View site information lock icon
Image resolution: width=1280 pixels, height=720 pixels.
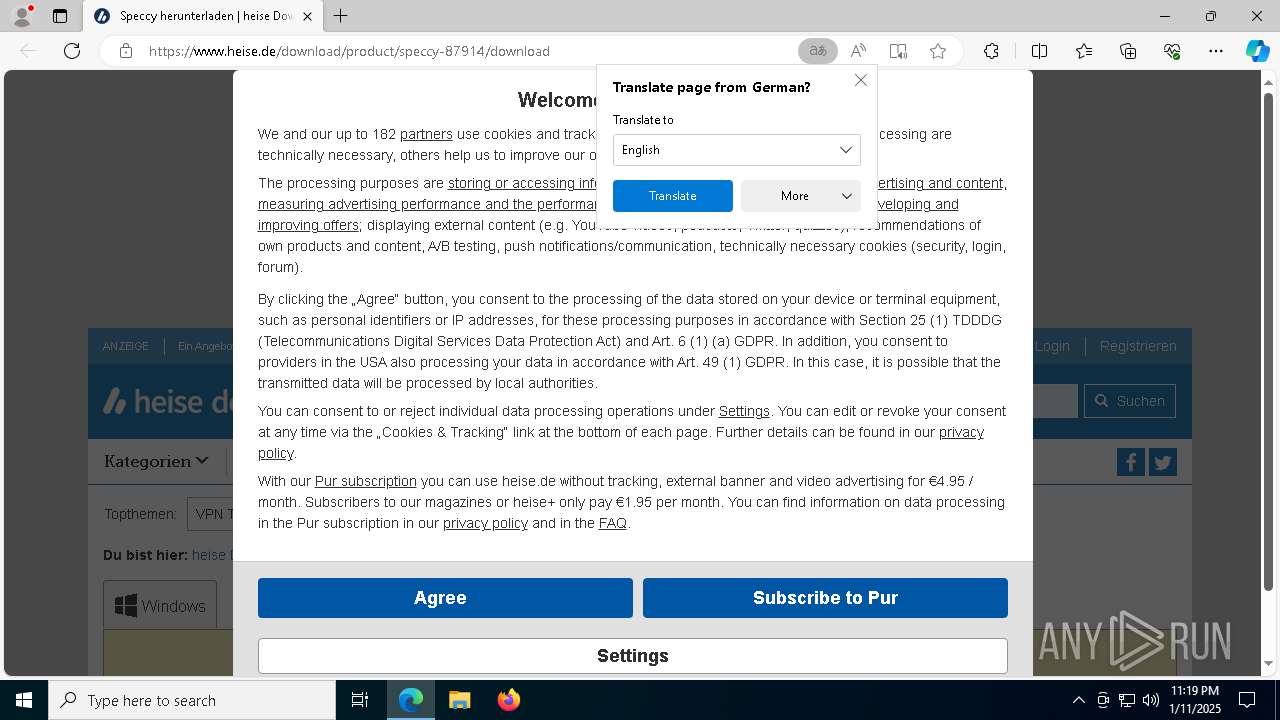point(125,51)
